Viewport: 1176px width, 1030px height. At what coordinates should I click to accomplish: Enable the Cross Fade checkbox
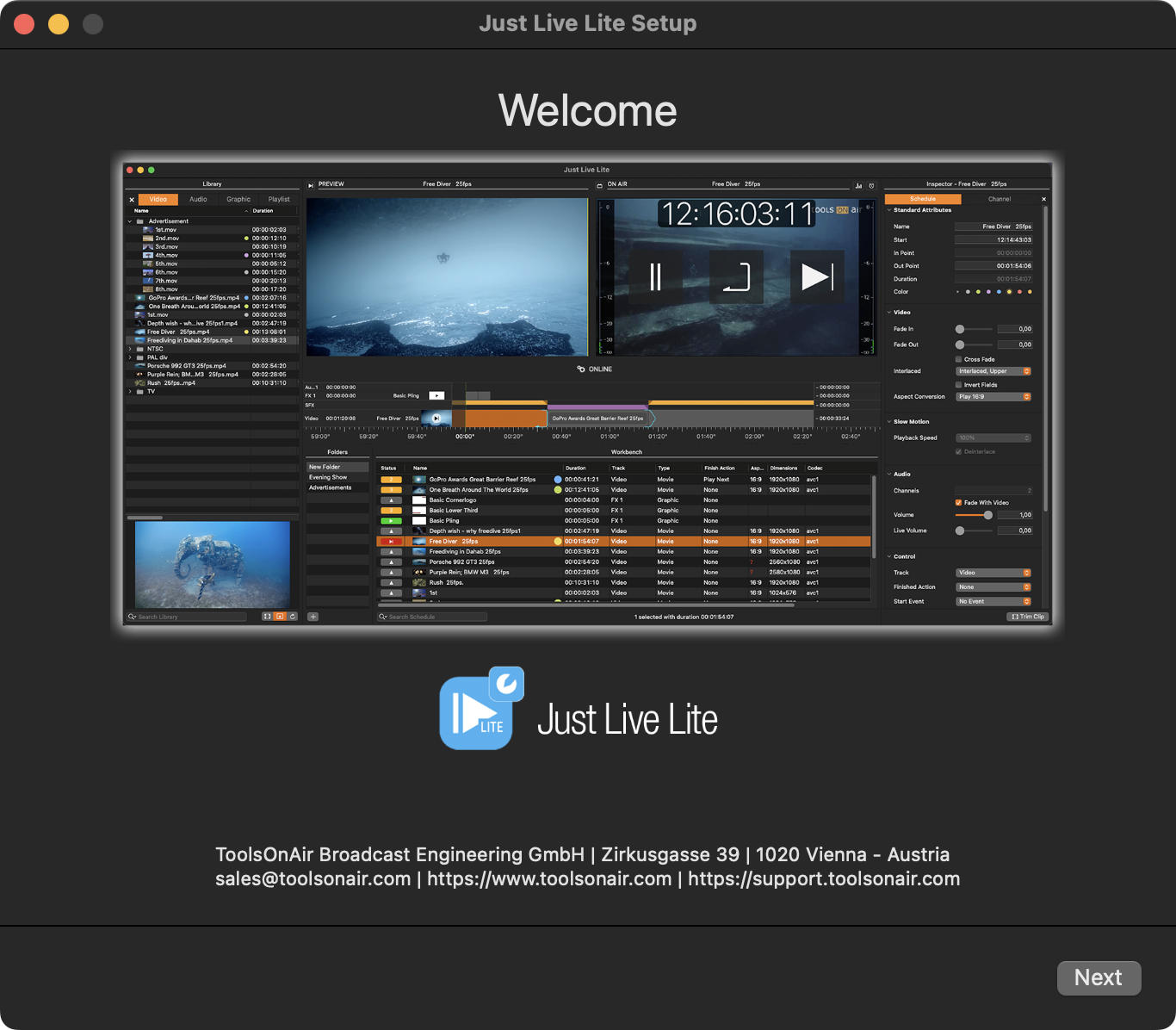pyautogui.click(x=959, y=359)
